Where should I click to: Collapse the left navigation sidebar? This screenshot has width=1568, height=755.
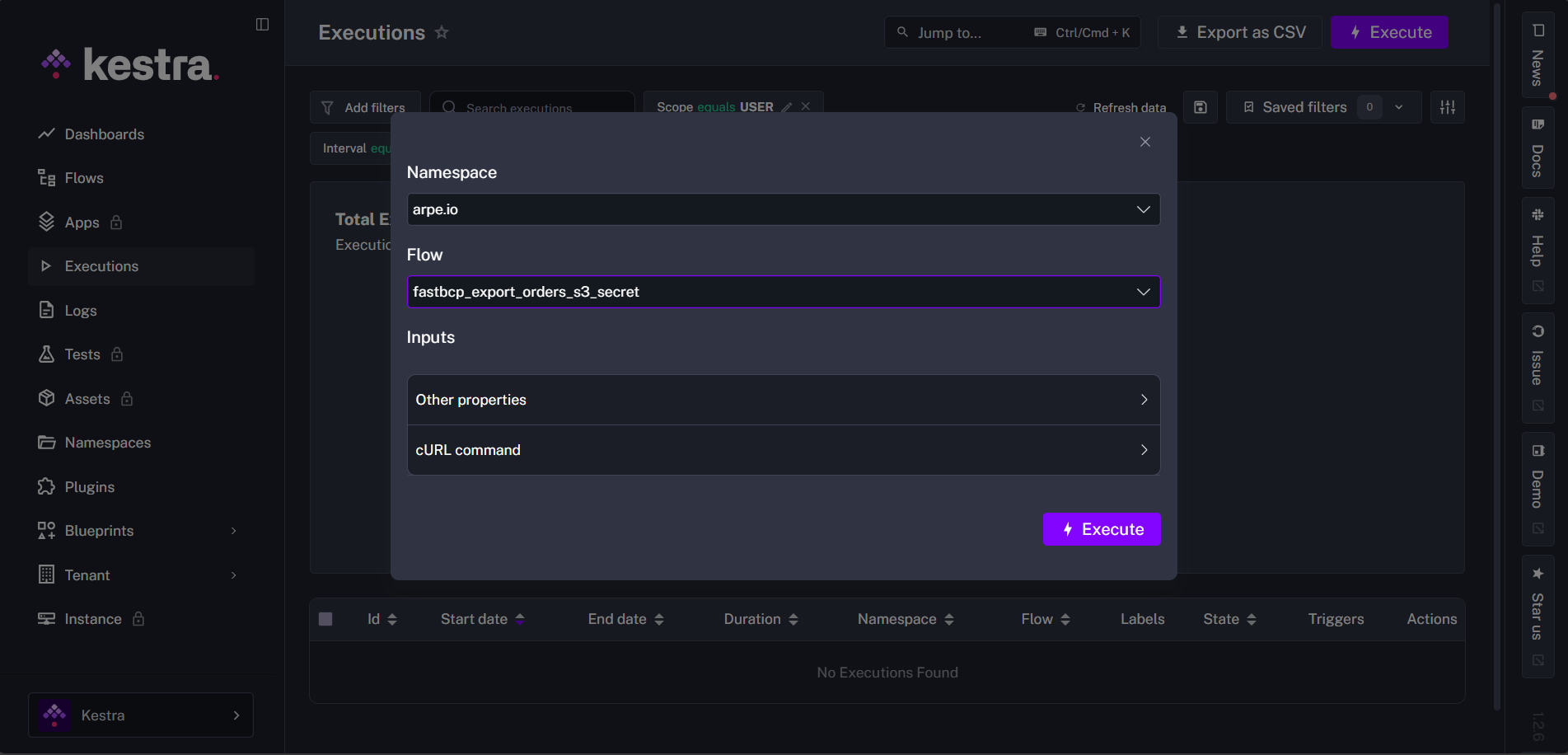262,24
